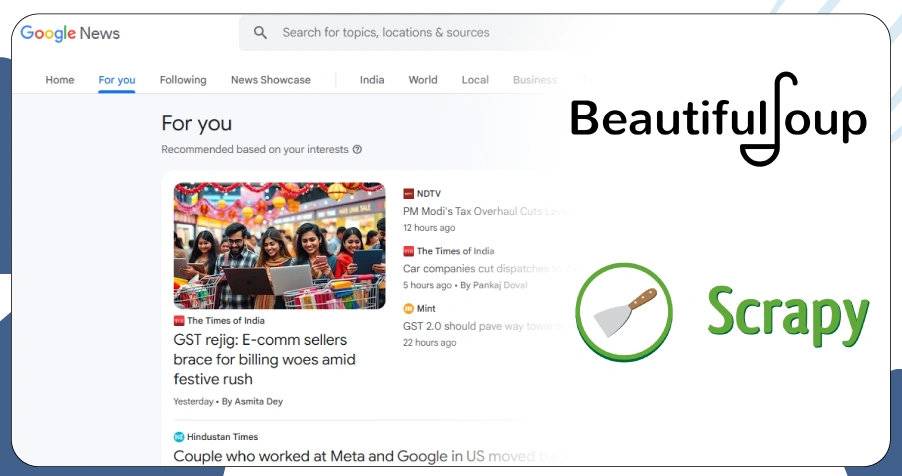The height and width of the screenshot is (476, 902).
Task: Click the NDTV source icon
Action: (408, 194)
